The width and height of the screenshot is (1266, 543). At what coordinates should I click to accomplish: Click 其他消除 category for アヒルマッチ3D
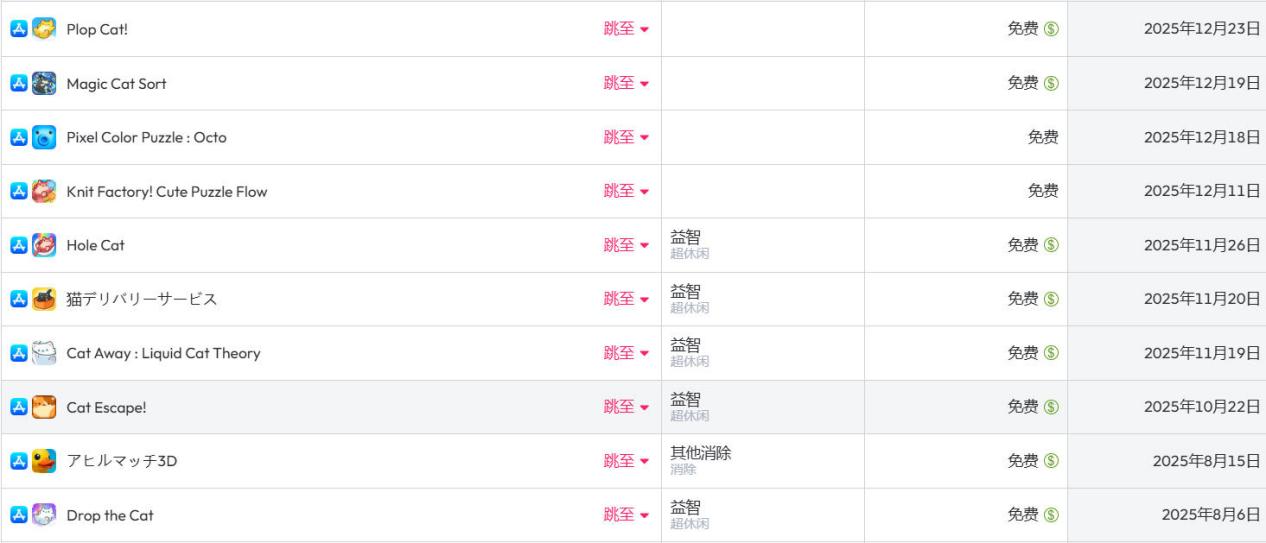tap(700, 454)
